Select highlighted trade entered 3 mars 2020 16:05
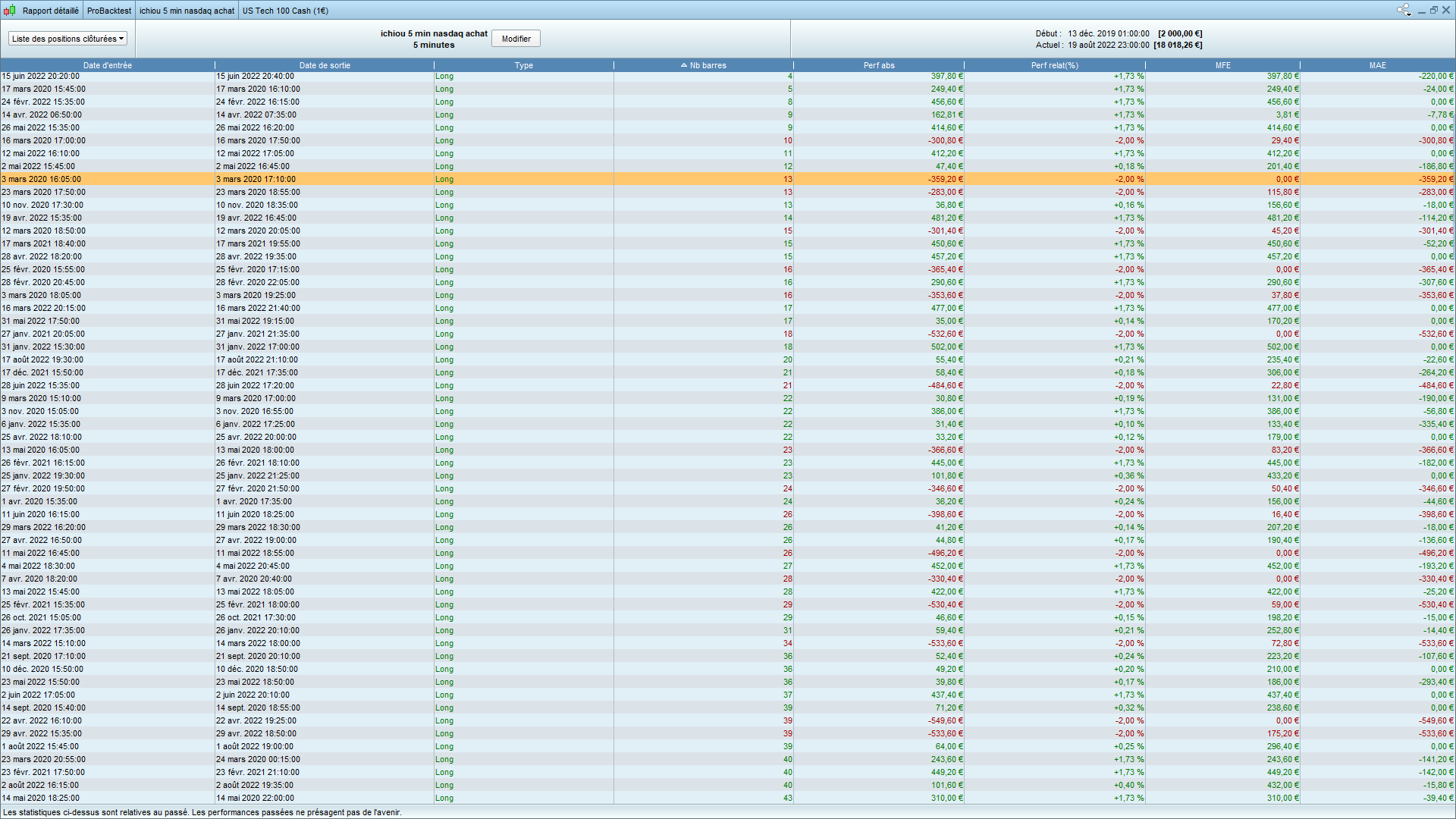 [42, 180]
